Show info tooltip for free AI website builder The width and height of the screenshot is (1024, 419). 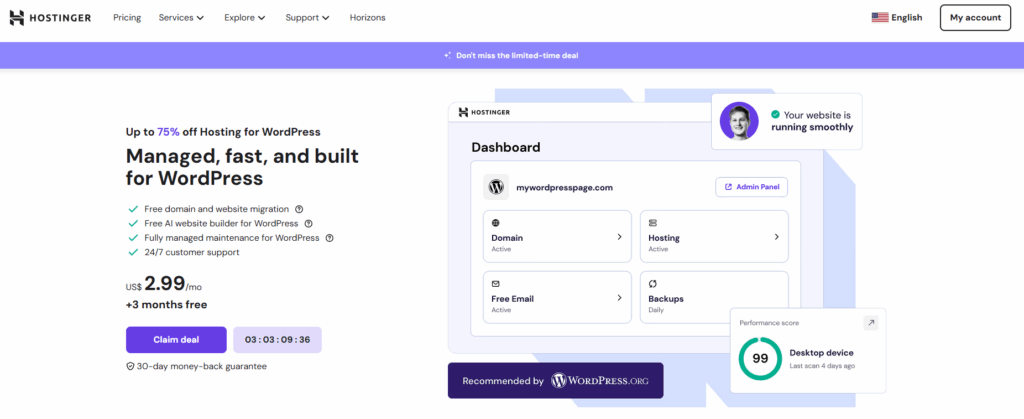pyautogui.click(x=309, y=224)
